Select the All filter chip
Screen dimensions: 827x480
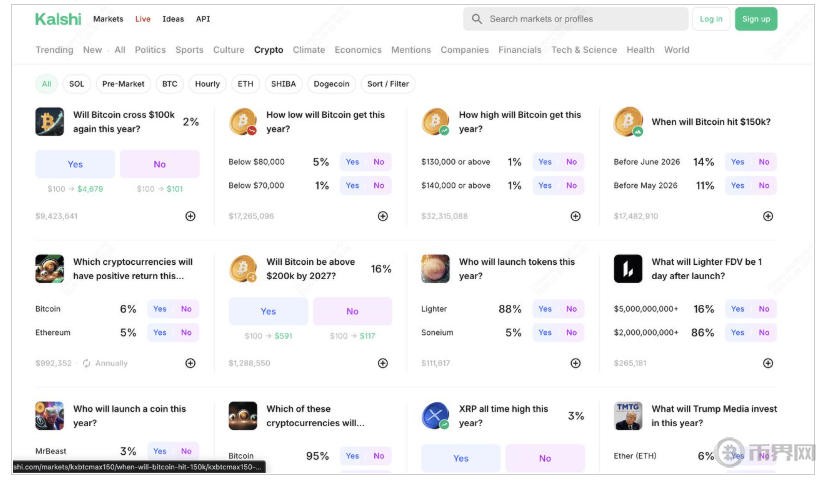(46, 84)
